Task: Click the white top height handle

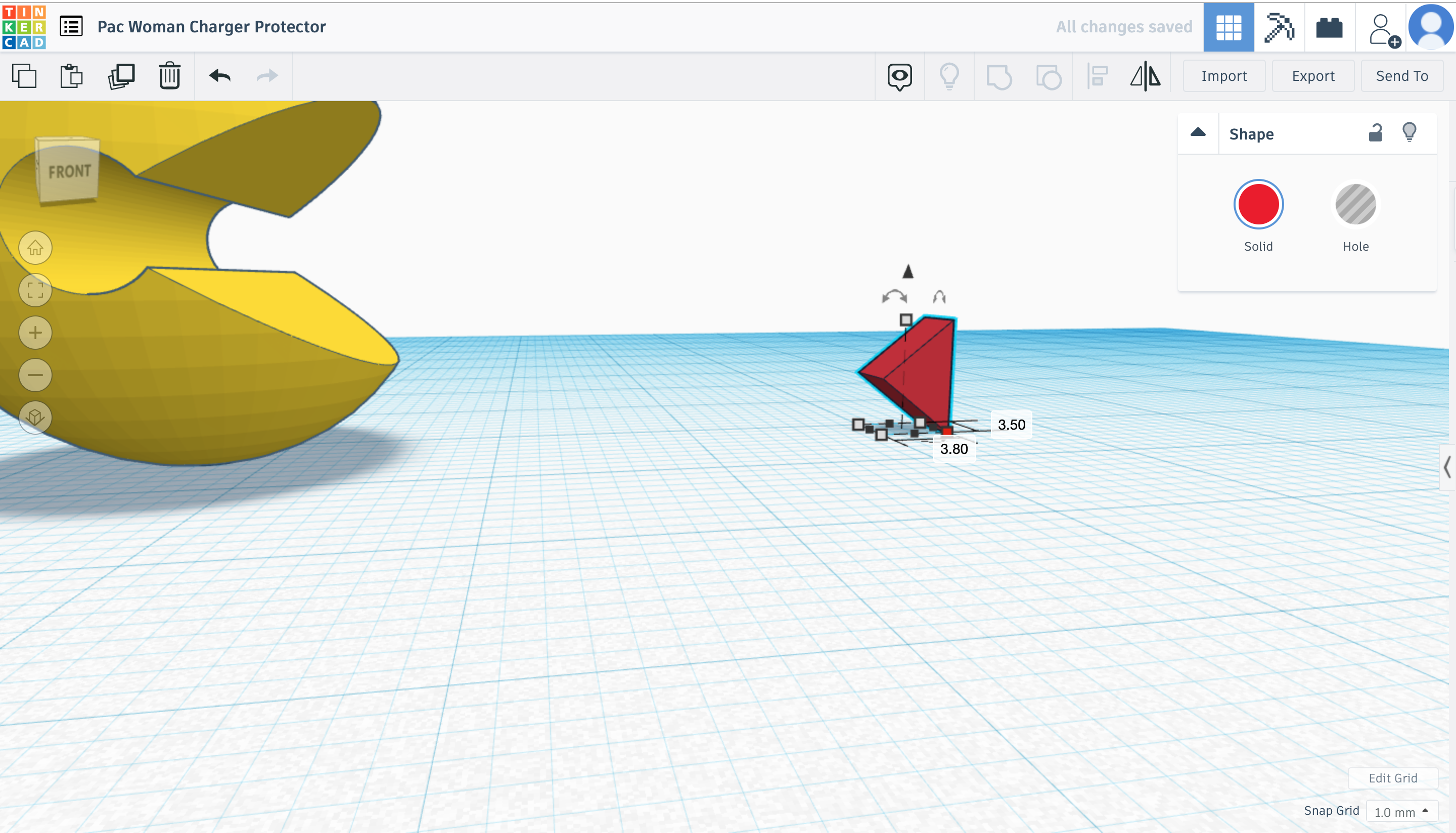Action: click(905, 320)
